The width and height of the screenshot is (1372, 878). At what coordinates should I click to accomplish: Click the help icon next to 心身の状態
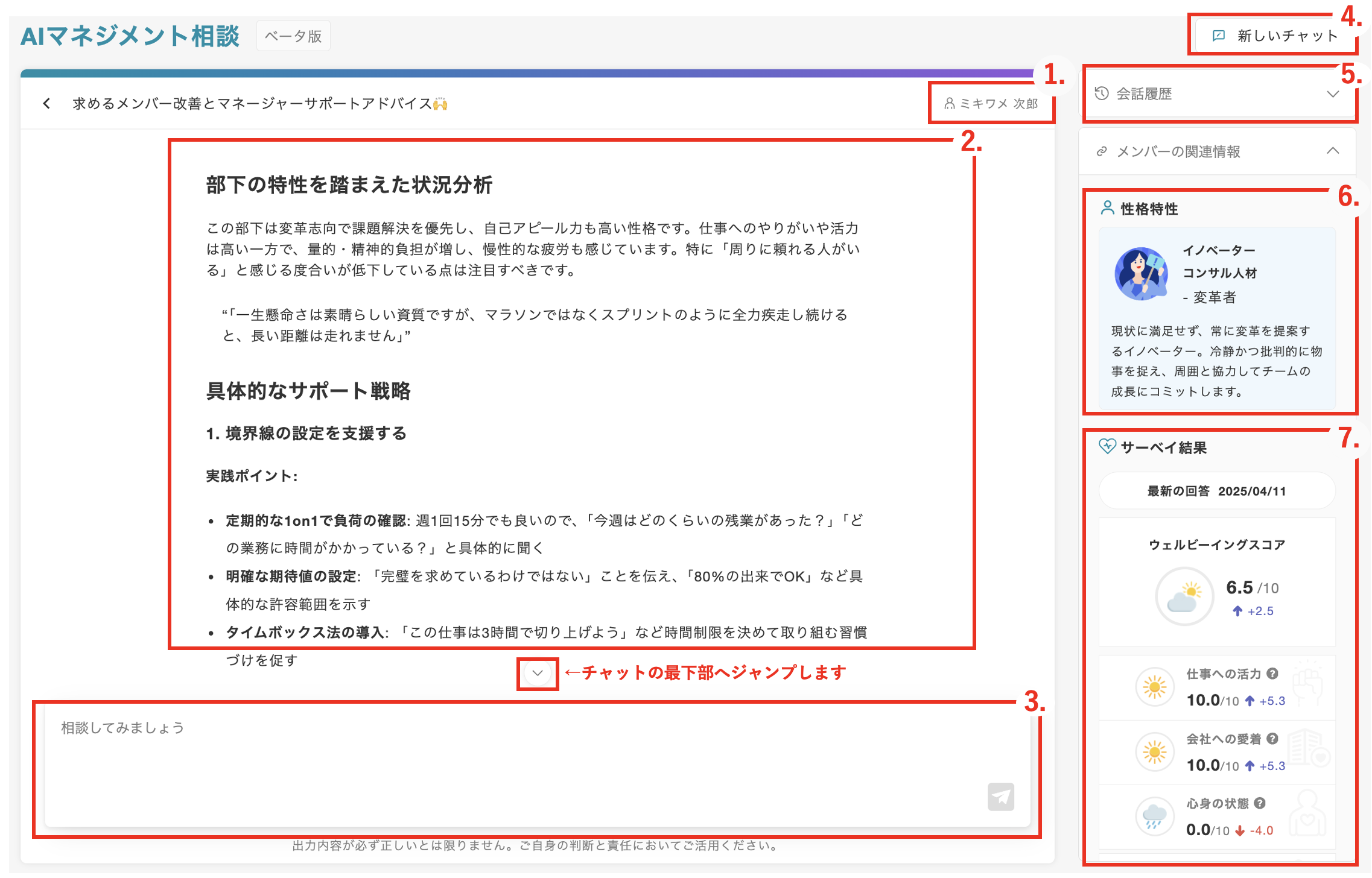tap(1260, 803)
